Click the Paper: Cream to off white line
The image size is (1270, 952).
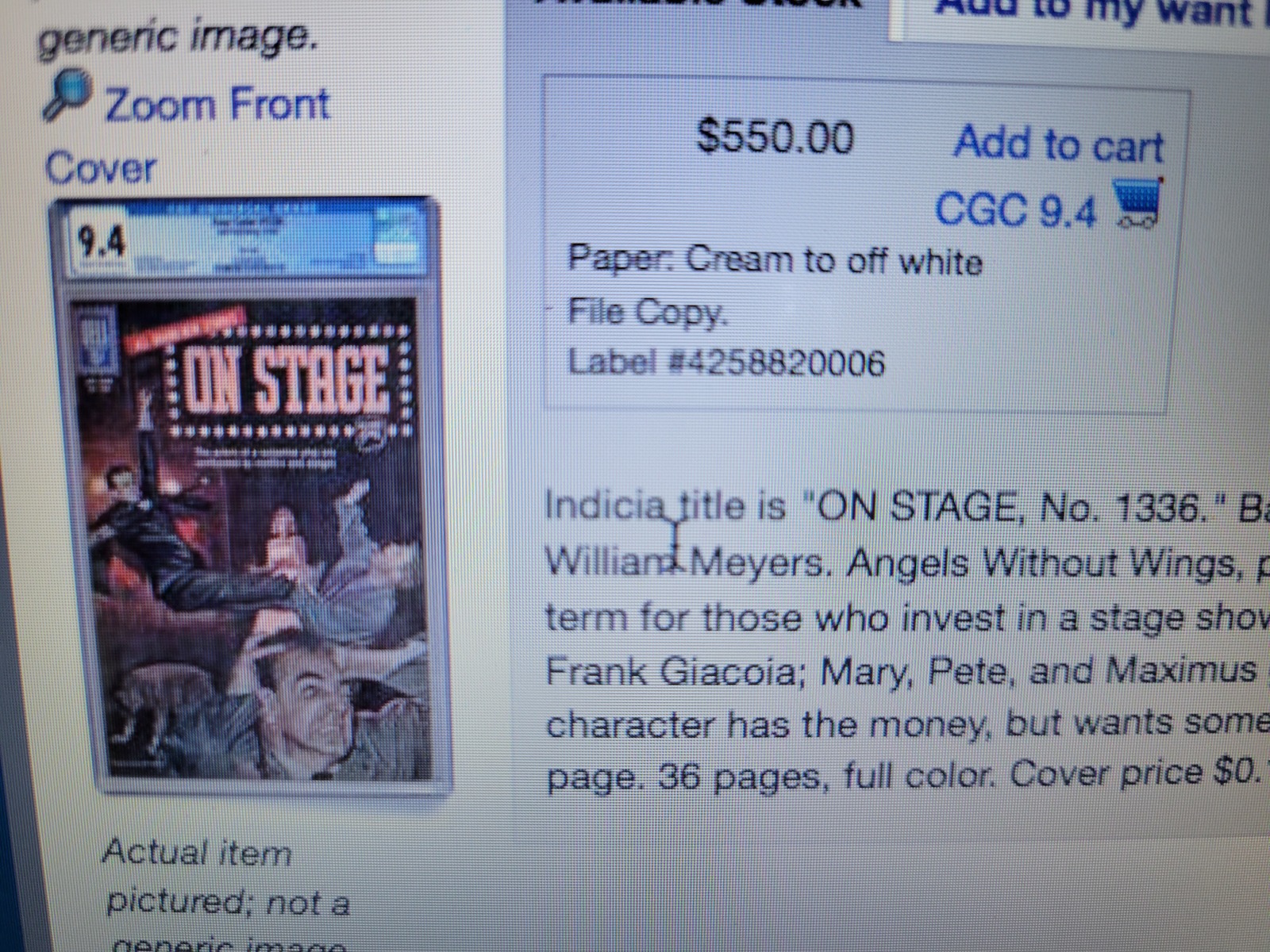tap(775, 259)
